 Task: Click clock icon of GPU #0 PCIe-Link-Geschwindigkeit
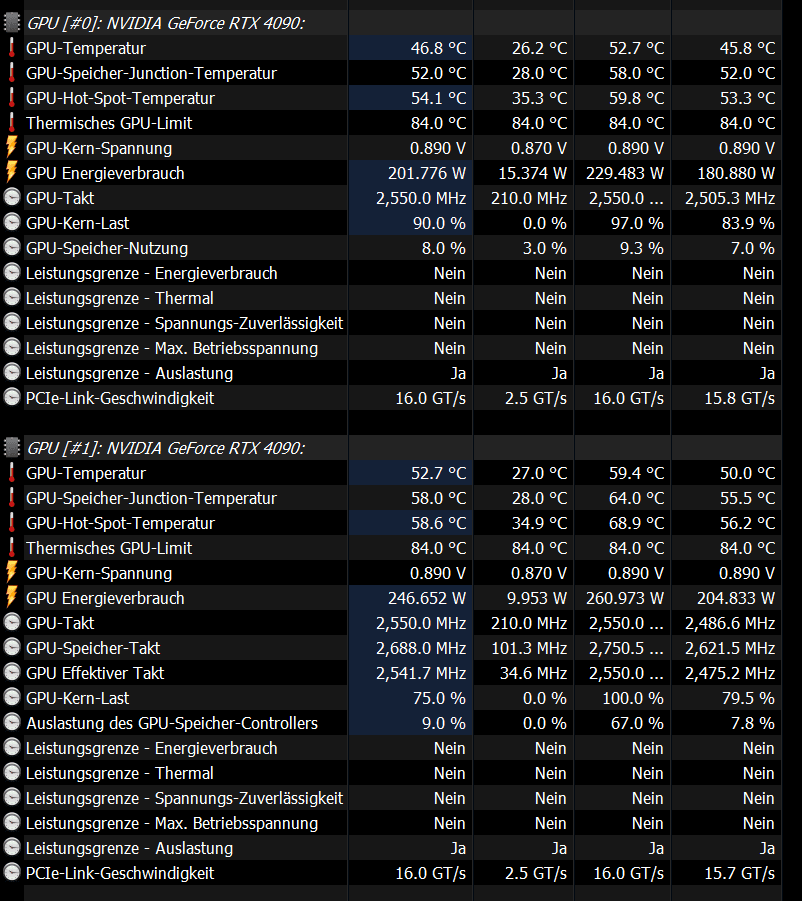coord(11,398)
